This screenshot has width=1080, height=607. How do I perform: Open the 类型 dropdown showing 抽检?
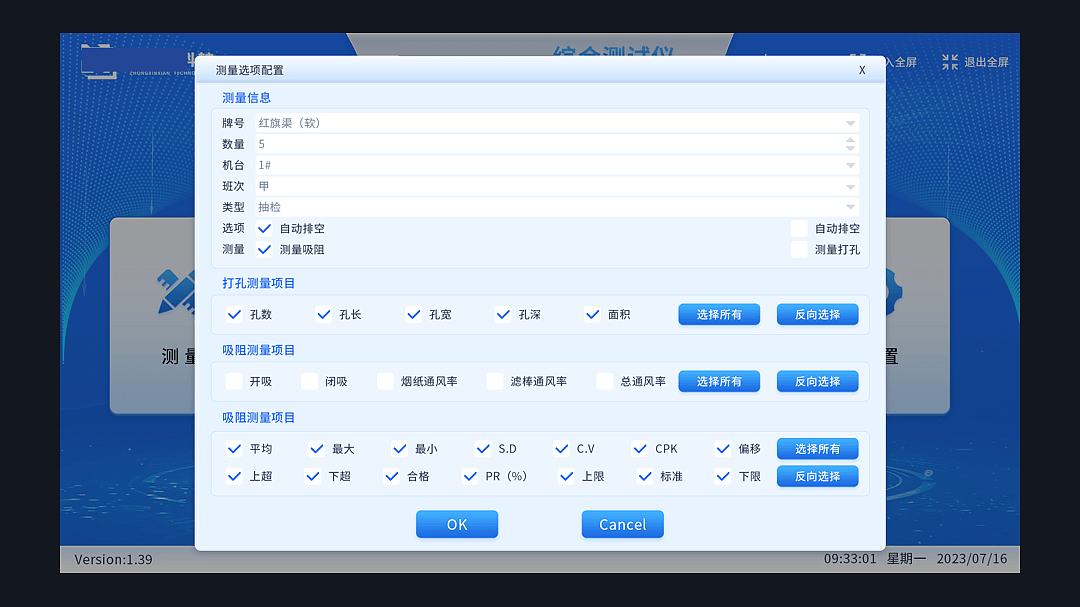[850, 207]
